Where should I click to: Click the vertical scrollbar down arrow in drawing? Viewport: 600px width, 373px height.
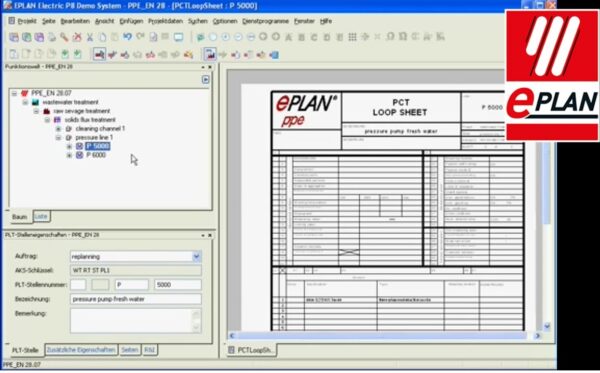click(546, 326)
